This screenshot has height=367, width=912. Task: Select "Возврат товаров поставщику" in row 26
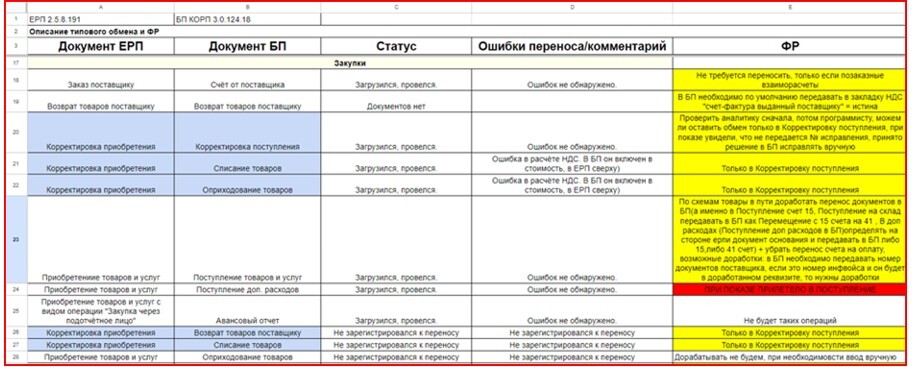(x=247, y=333)
